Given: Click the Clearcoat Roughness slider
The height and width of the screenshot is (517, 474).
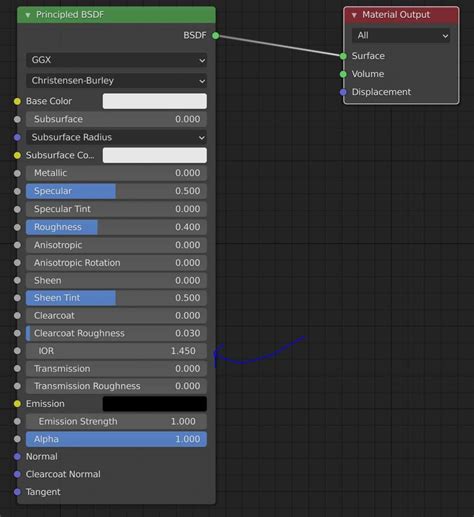Looking at the screenshot, I should pyautogui.click(x=116, y=333).
